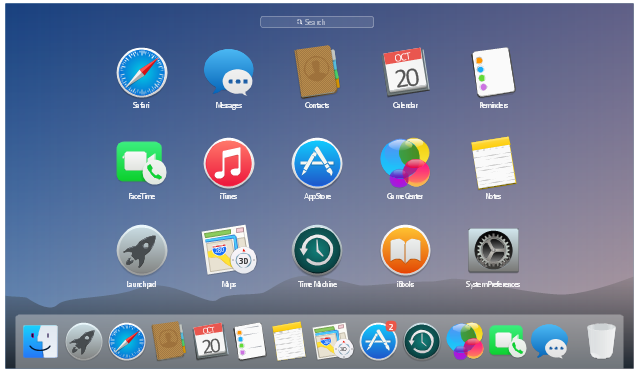Open Safari from the Launchpad grid

tap(142, 72)
